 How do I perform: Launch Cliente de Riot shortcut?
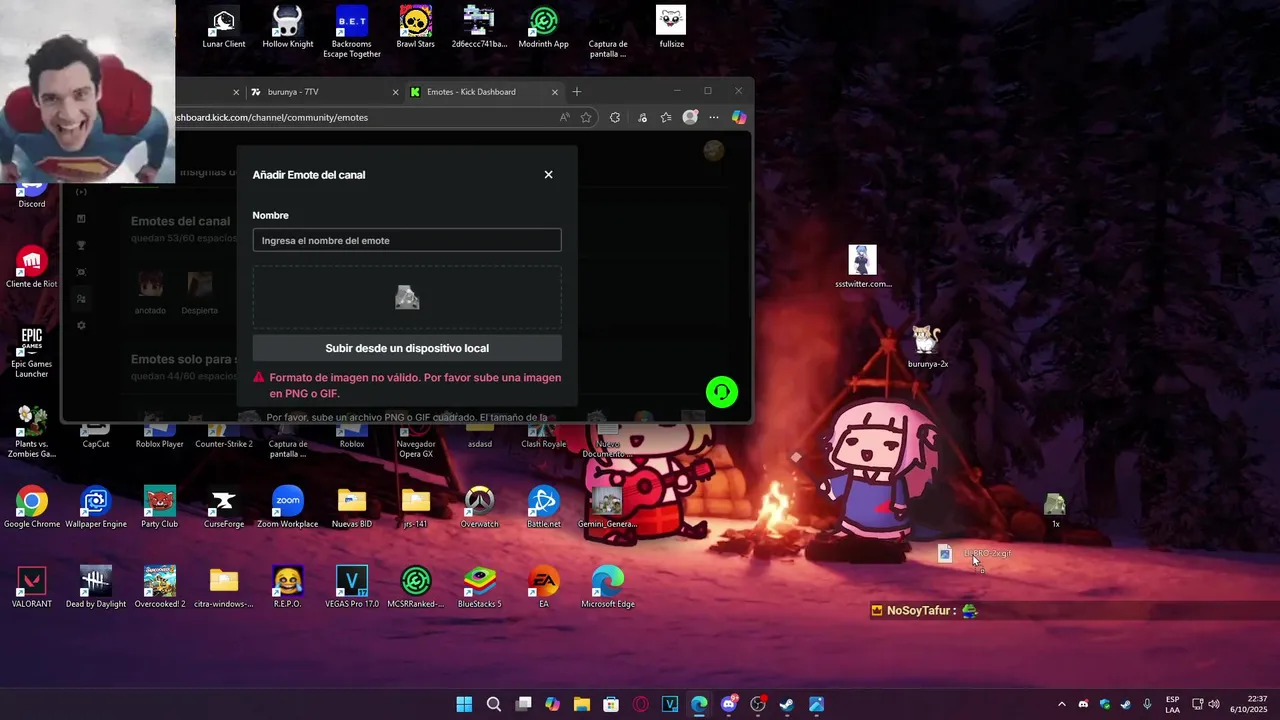pyautogui.click(x=32, y=267)
